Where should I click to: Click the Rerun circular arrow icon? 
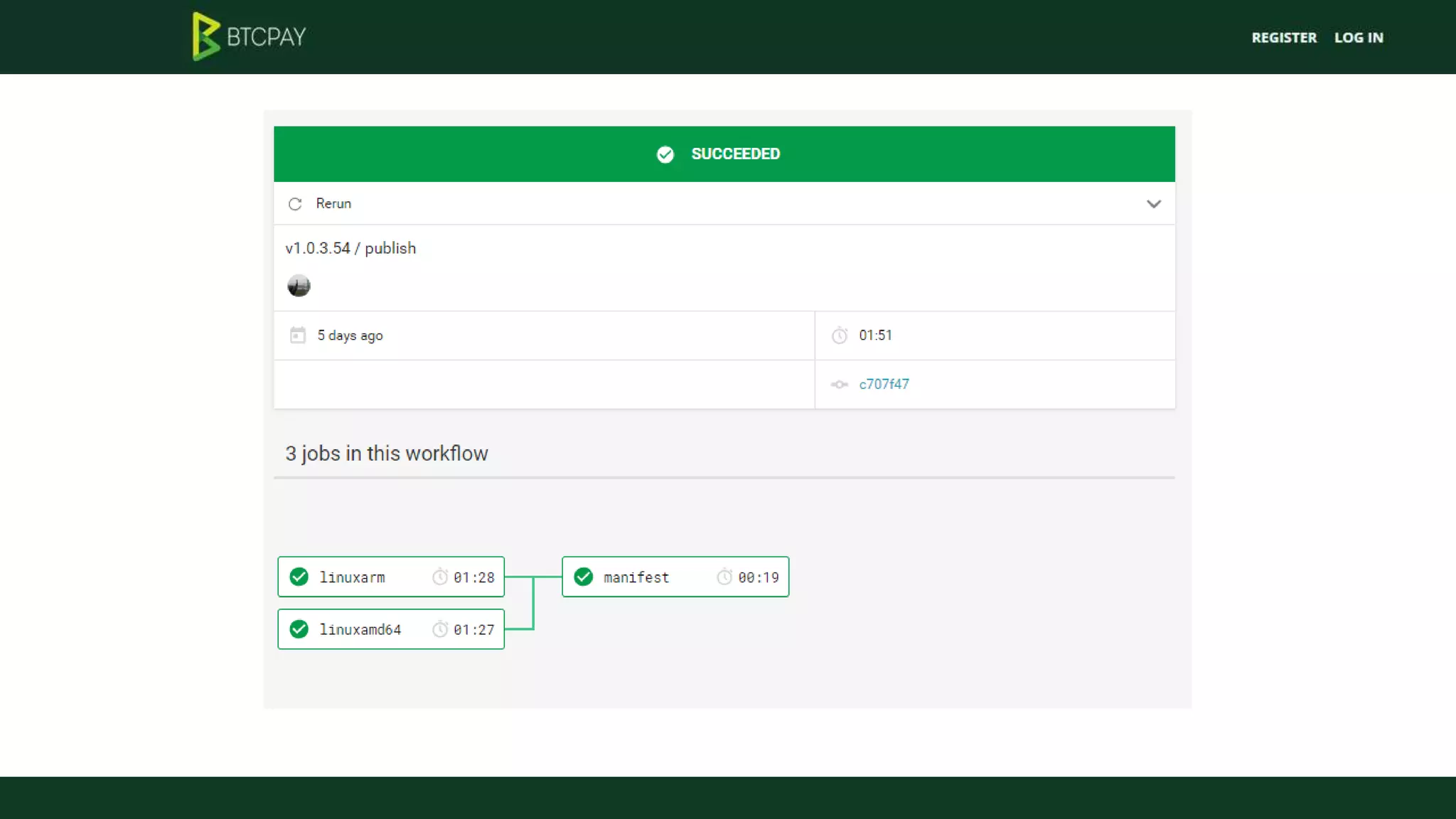295,204
